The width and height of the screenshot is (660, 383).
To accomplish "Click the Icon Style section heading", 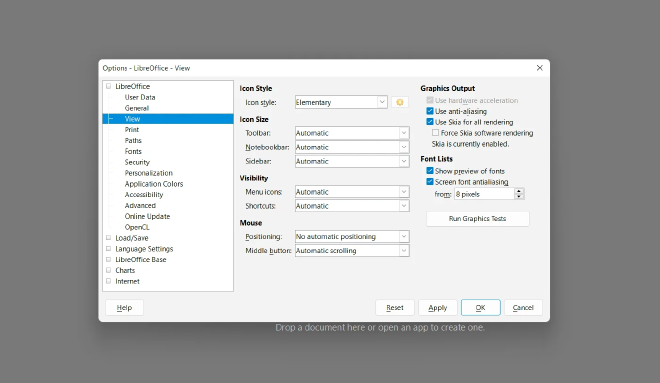I will pyautogui.click(x=256, y=88).
